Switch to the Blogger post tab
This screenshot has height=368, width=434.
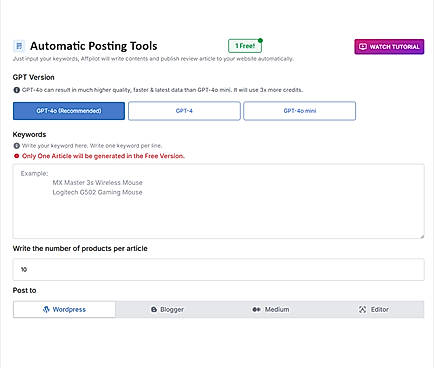coord(167,309)
